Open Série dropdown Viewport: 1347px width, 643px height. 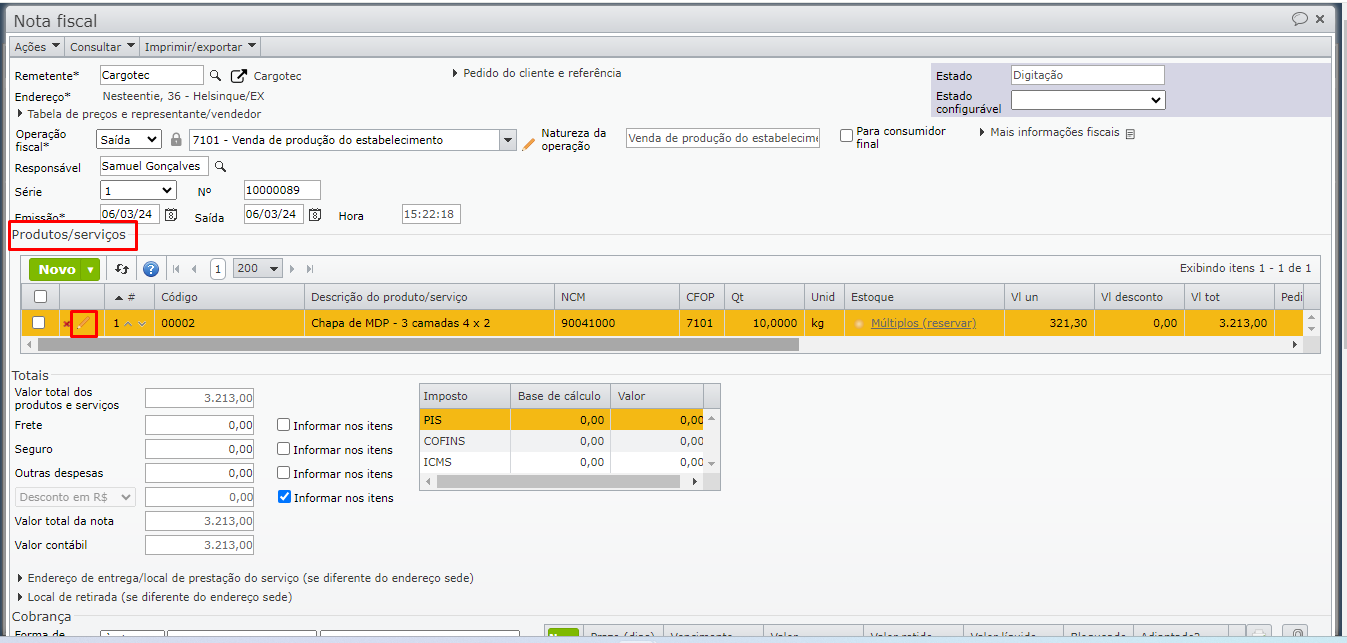(x=139, y=190)
